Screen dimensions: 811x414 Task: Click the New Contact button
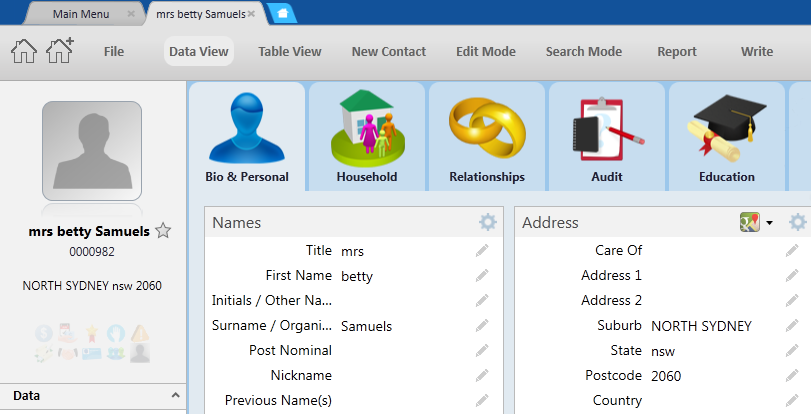click(x=388, y=52)
